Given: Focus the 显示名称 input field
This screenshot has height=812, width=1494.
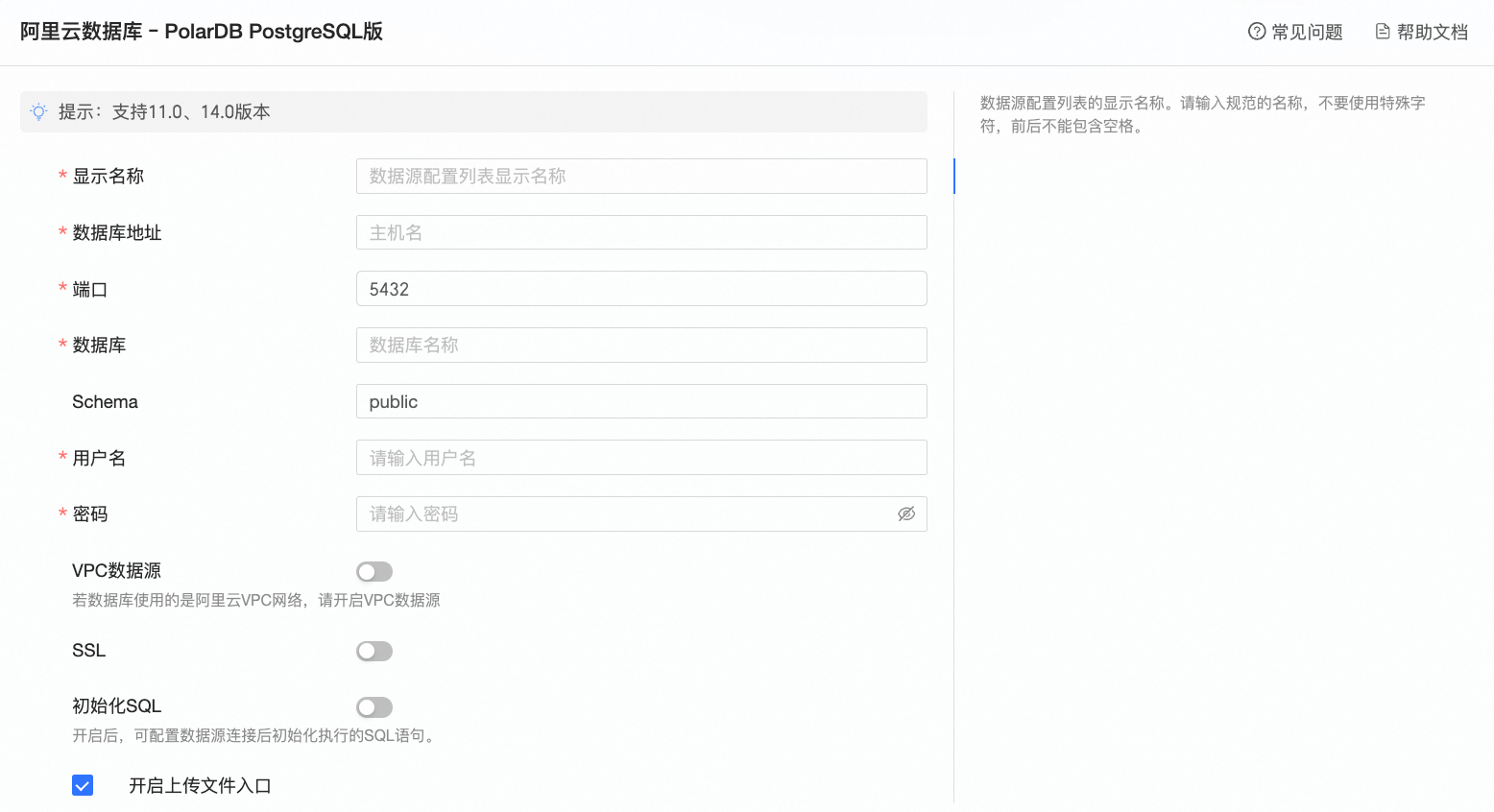Looking at the screenshot, I should [641, 177].
